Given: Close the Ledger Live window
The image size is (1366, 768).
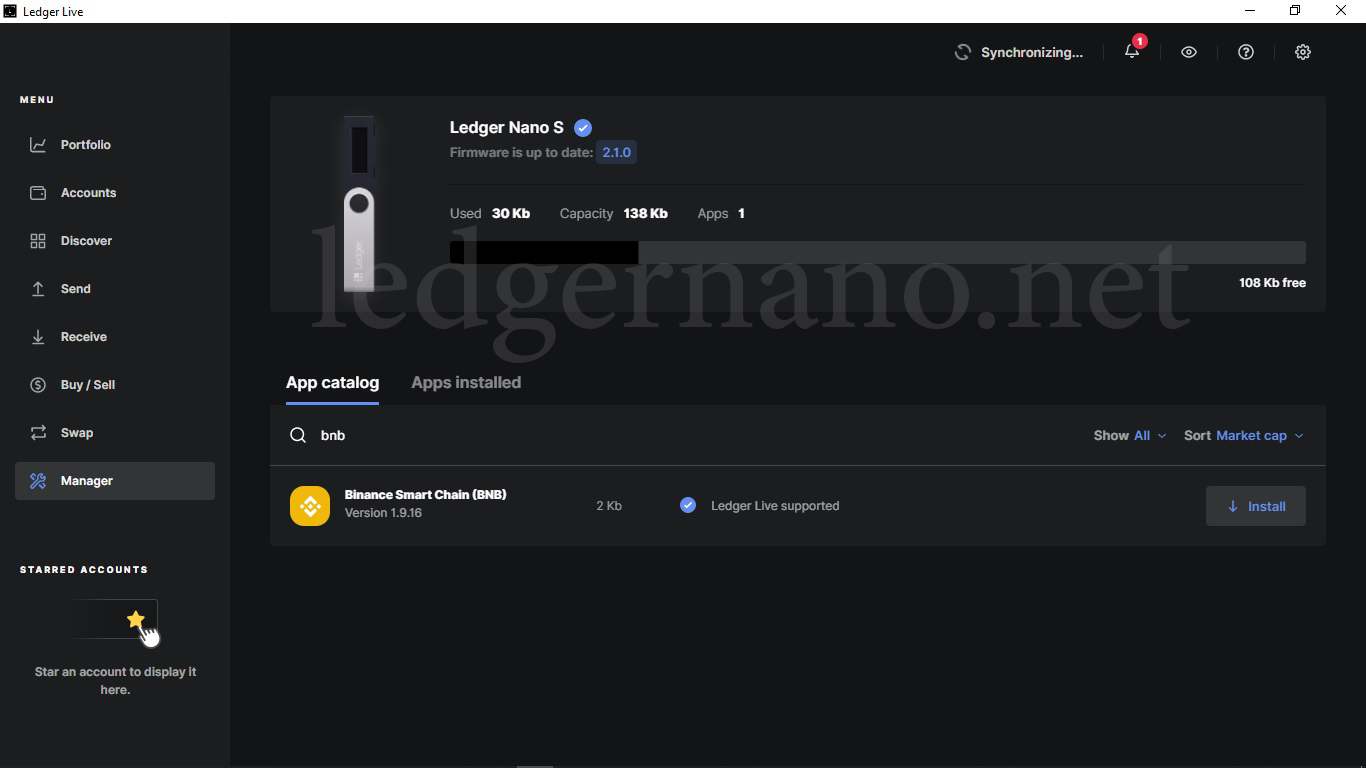Looking at the screenshot, I should pyautogui.click(x=1341, y=11).
